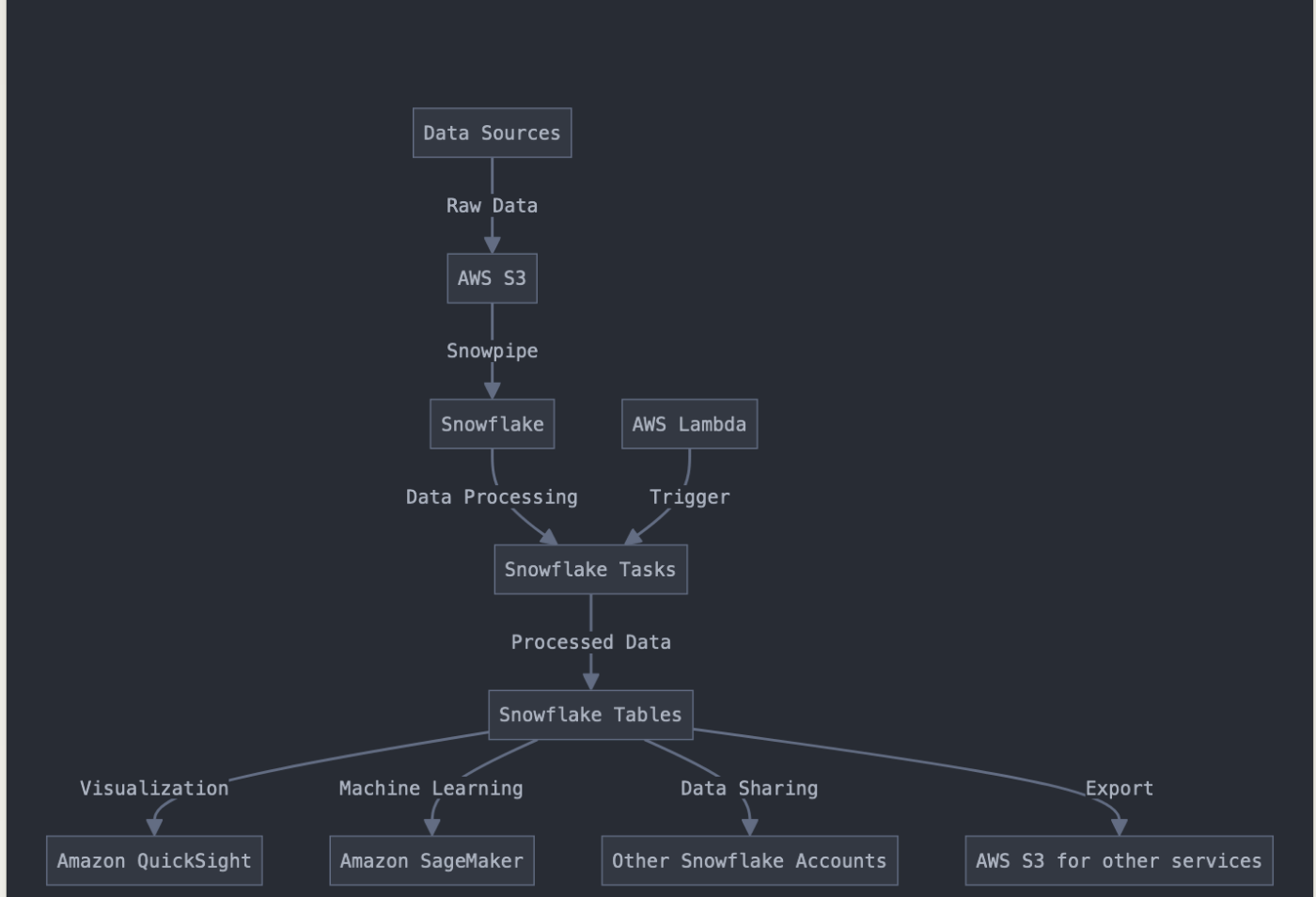1316x897 pixels.
Task: Select the Machine Learning edge label
Action: [431, 788]
